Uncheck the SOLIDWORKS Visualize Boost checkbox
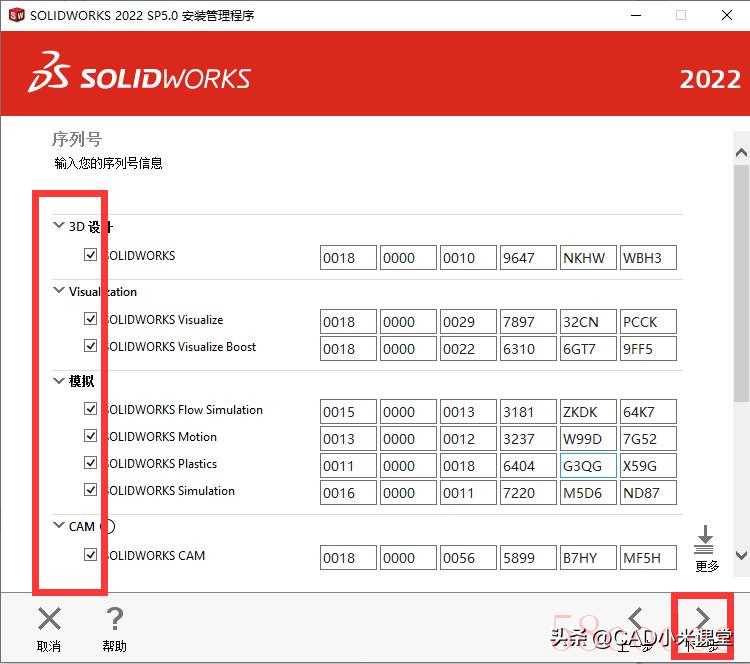 91,346
